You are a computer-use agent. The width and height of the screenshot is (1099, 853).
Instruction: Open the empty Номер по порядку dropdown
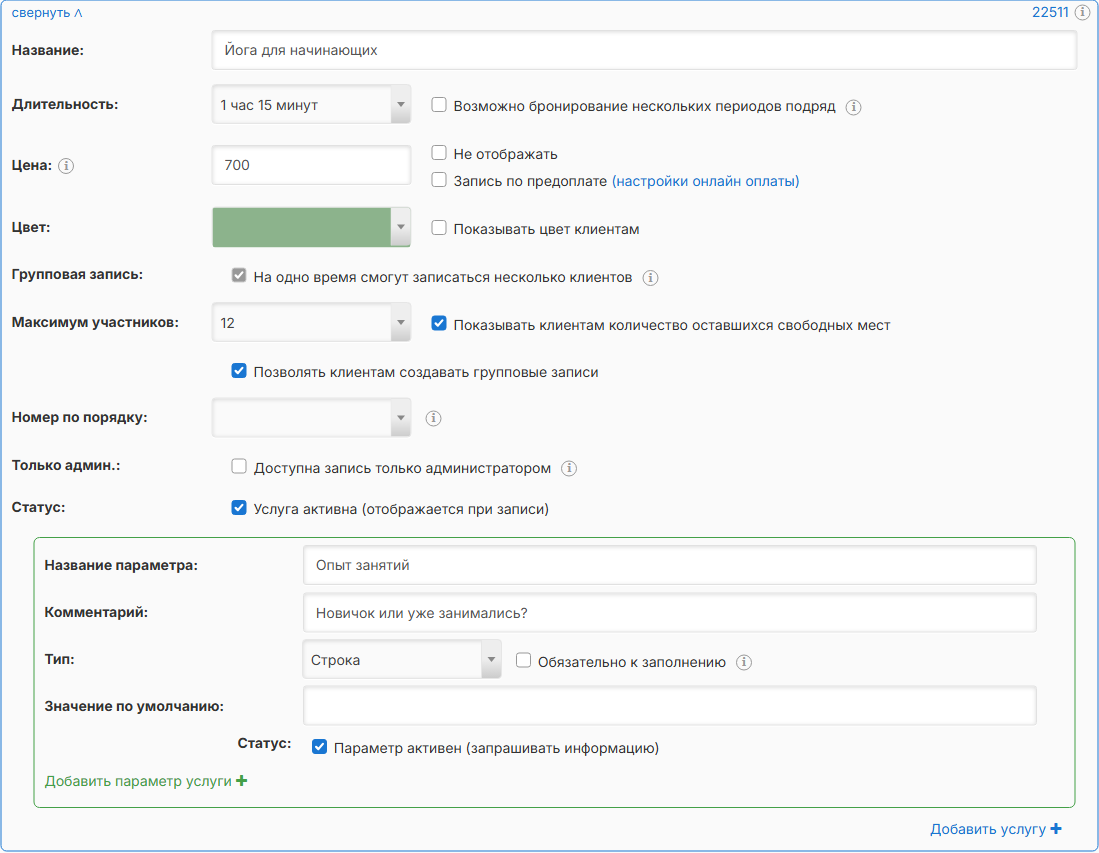point(311,418)
